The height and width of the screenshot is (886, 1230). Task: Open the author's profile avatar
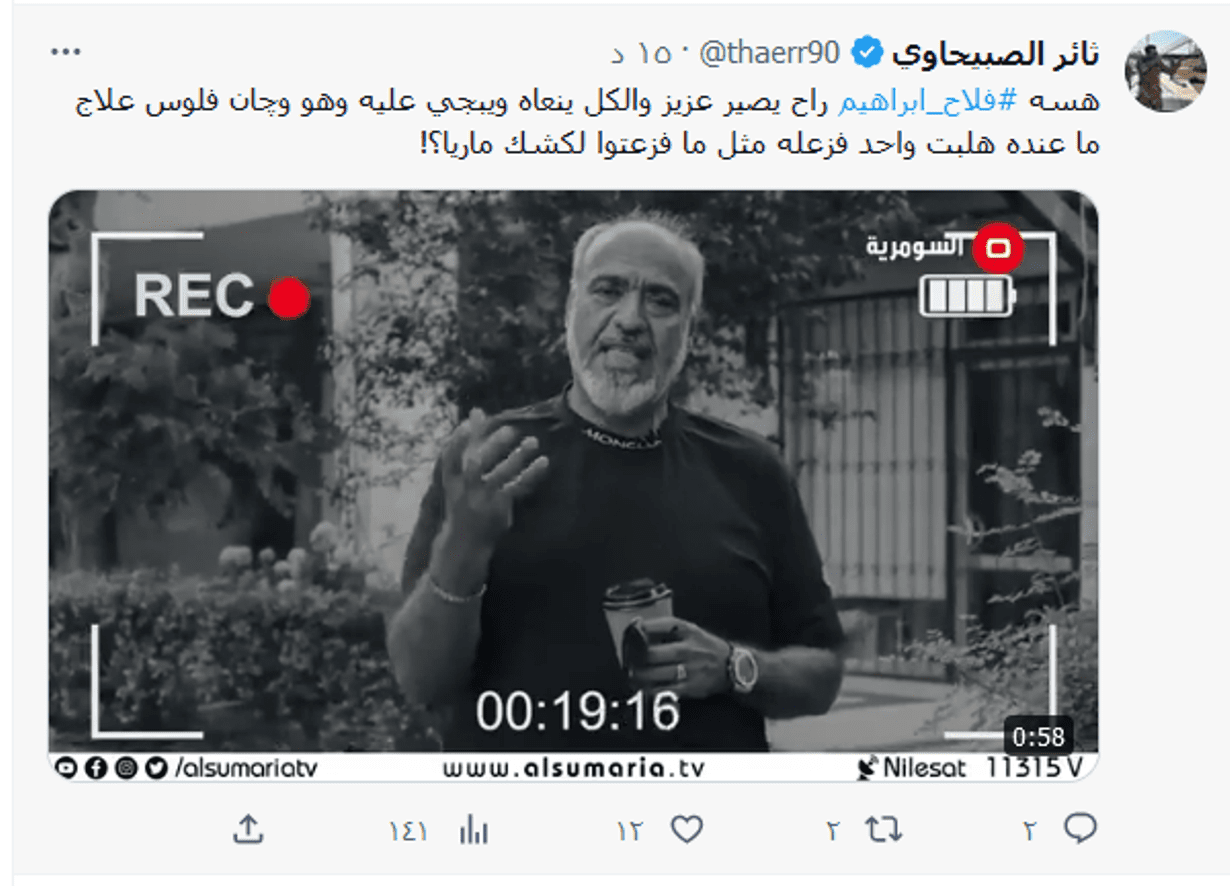(1165, 71)
